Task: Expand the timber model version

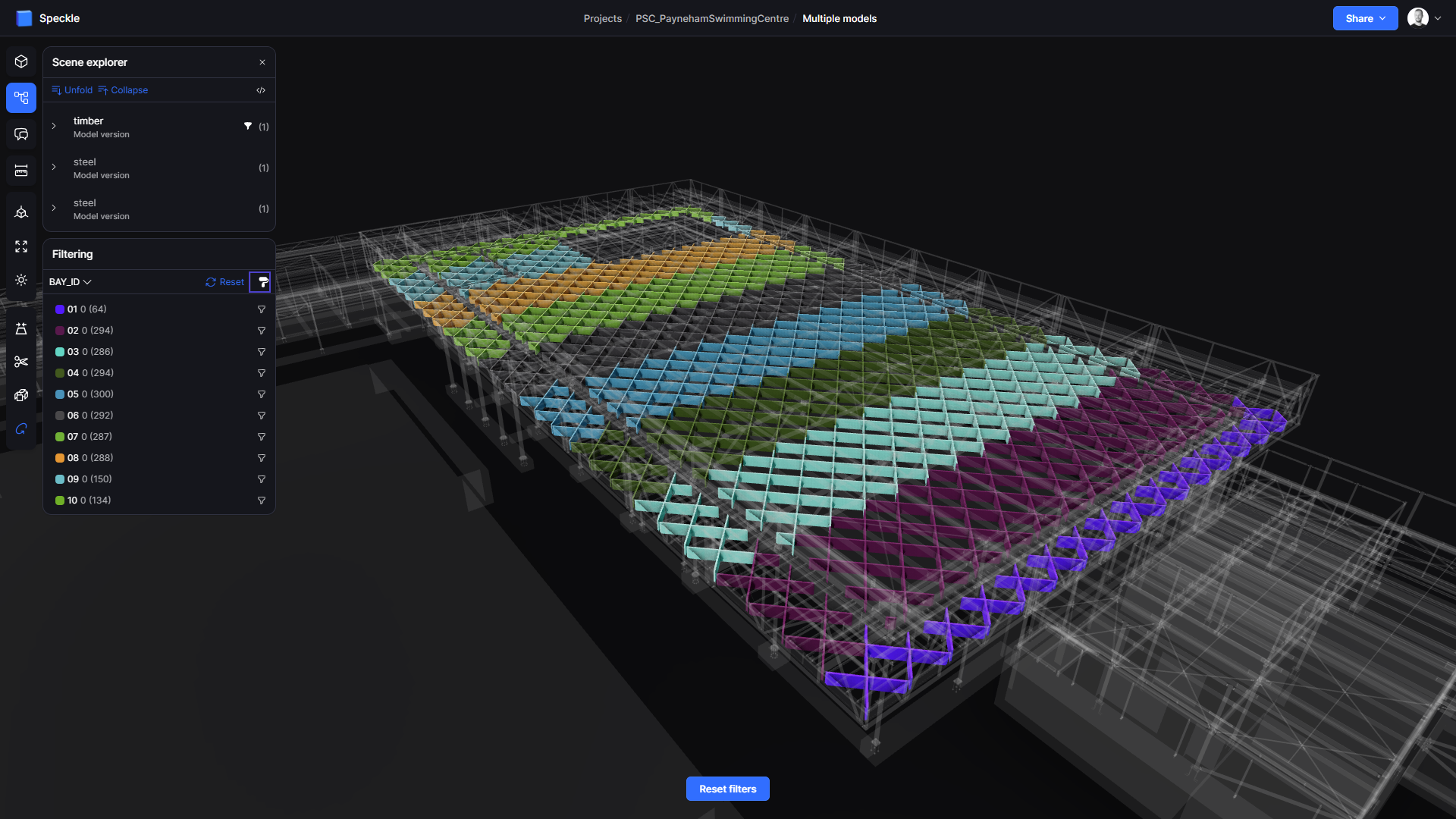Action: 54,127
